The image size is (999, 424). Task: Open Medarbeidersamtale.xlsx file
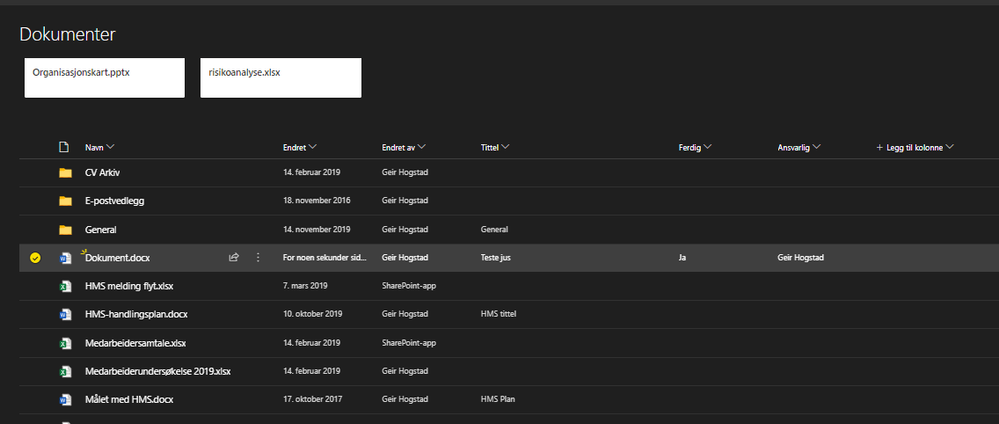tap(135, 343)
